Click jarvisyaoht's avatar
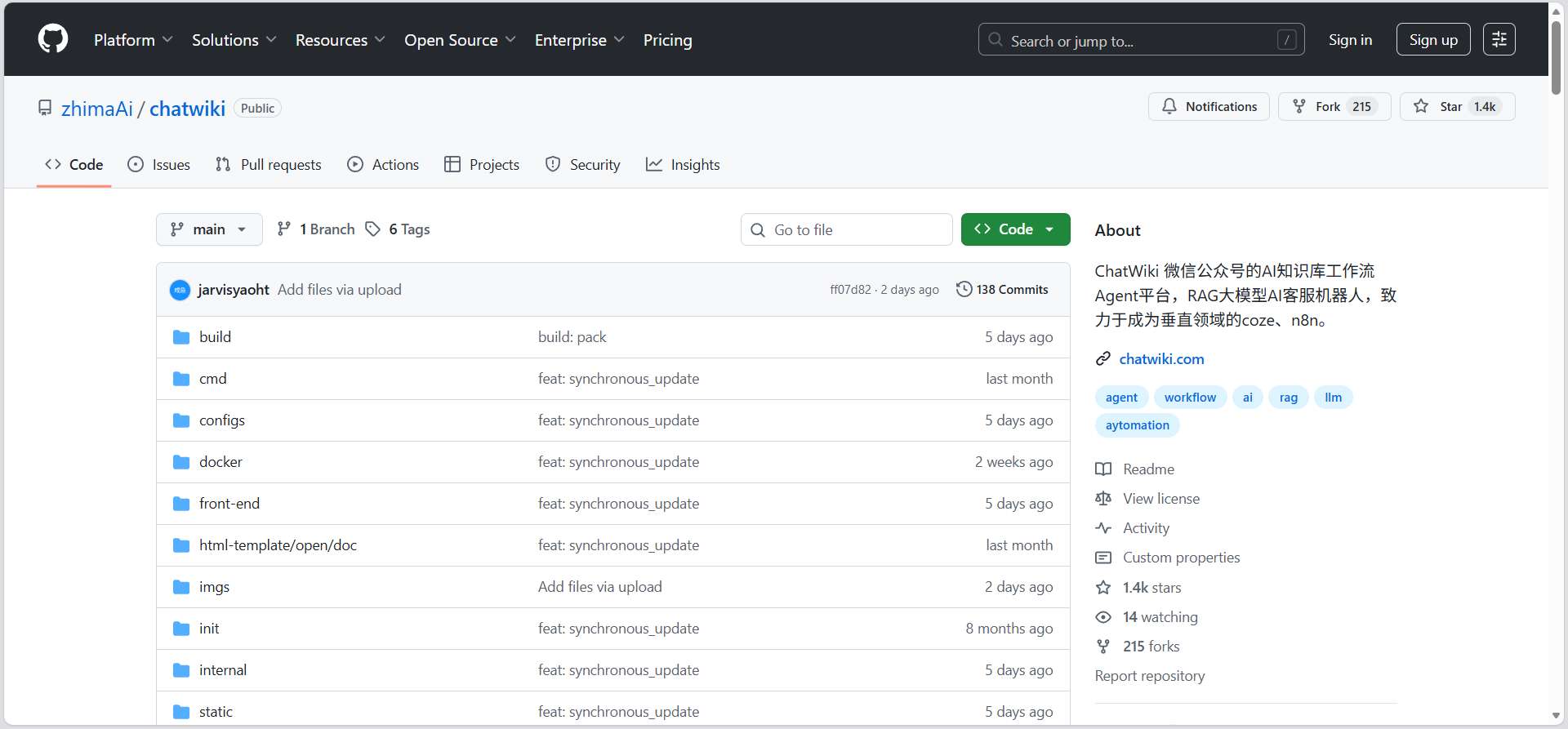 tap(180, 290)
